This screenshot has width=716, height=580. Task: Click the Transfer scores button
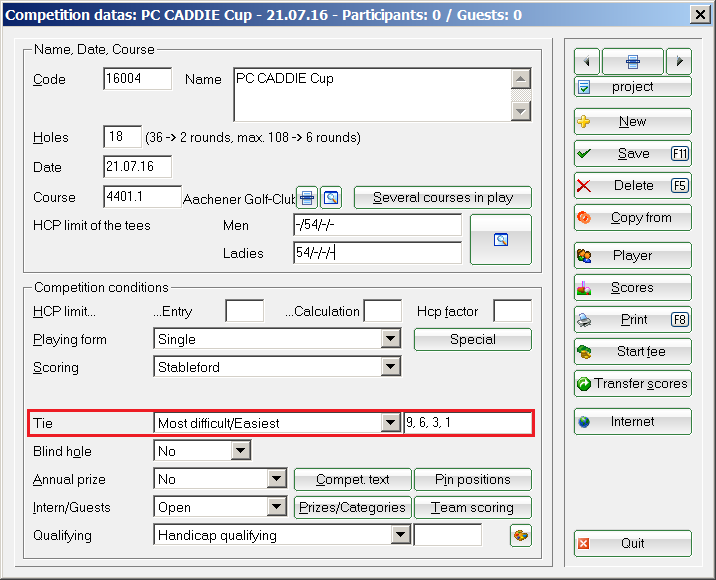(632, 384)
